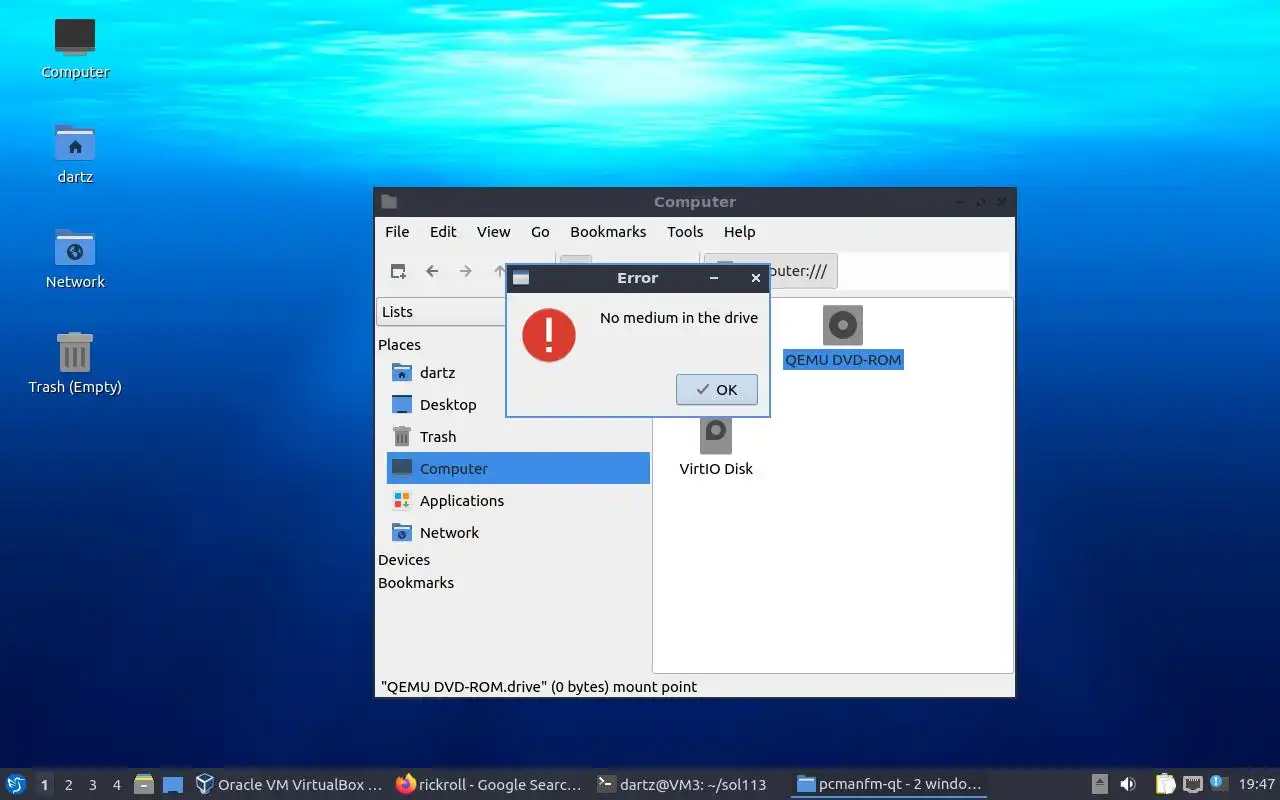The height and width of the screenshot is (800, 1280).
Task: Open the Tools menu
Action: 685,231
